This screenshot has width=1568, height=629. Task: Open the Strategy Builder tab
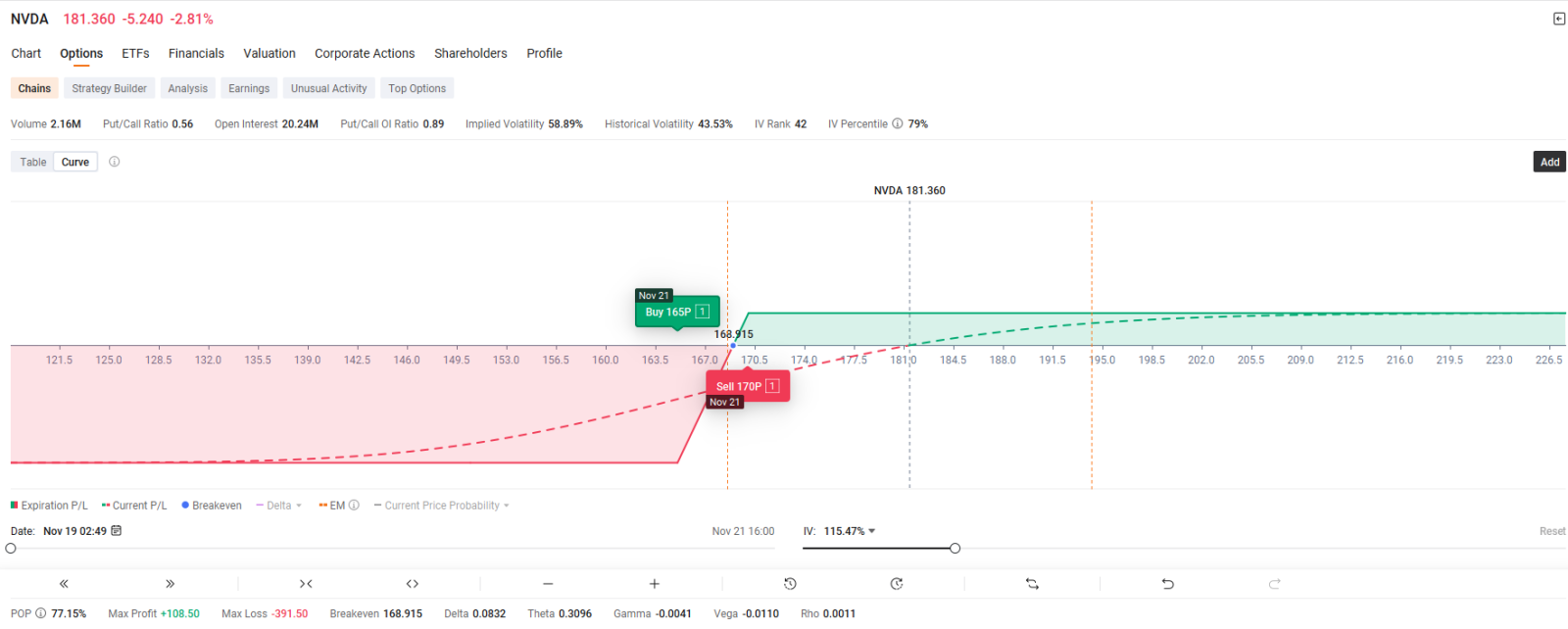[109, 88]
